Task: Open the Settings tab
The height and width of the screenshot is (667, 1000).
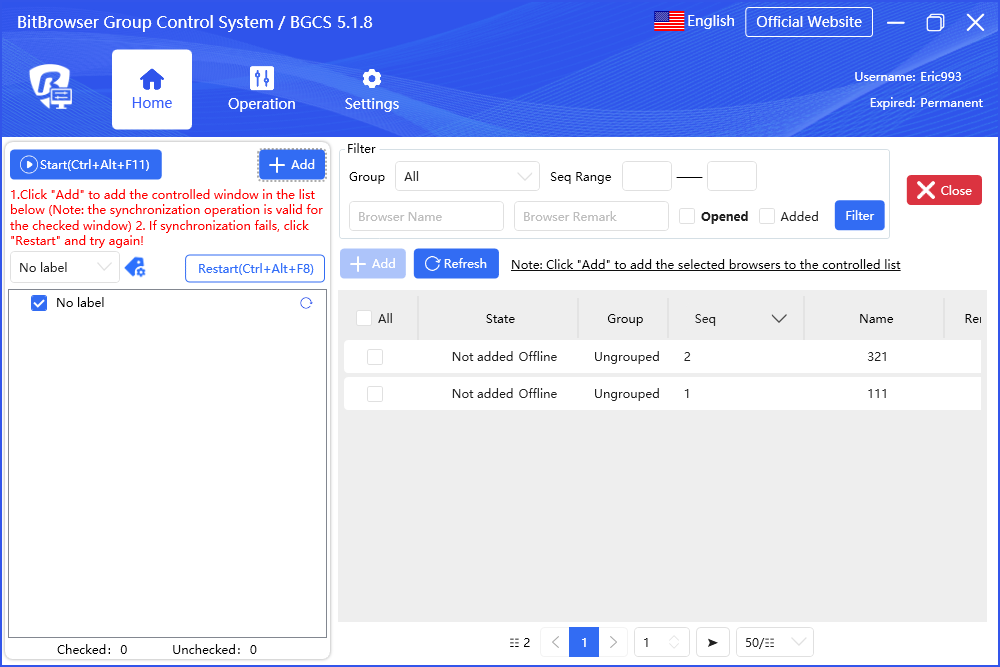Action: (x=372, y=89)
